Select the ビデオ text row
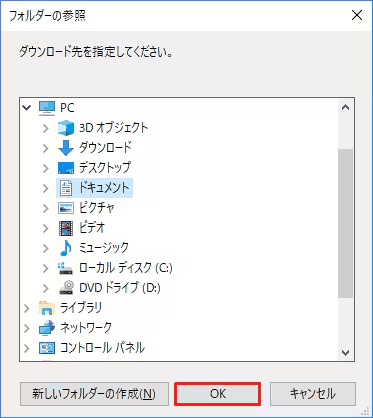 (92, 228)
